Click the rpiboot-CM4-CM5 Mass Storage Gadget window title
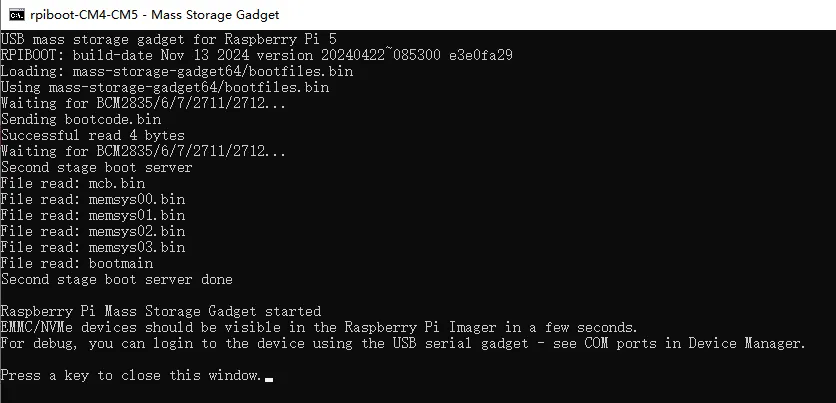836x403 pixels. coord(155,14)
